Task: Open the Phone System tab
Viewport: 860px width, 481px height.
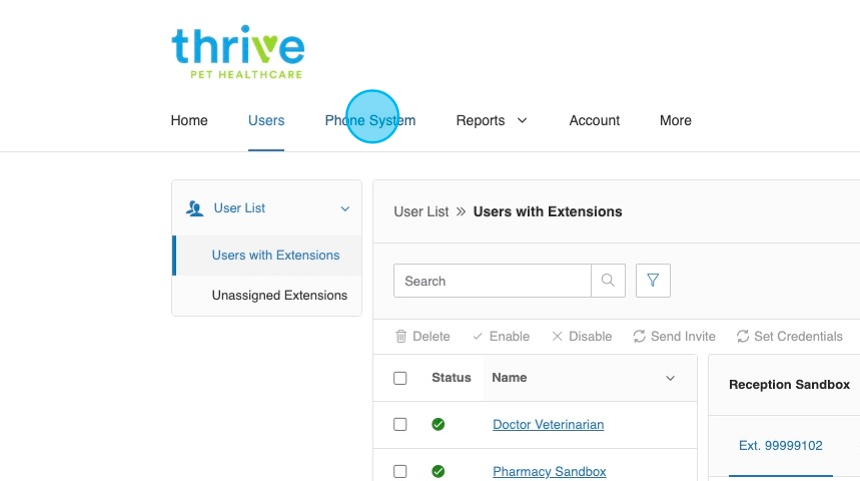Action: pos(370,120)
